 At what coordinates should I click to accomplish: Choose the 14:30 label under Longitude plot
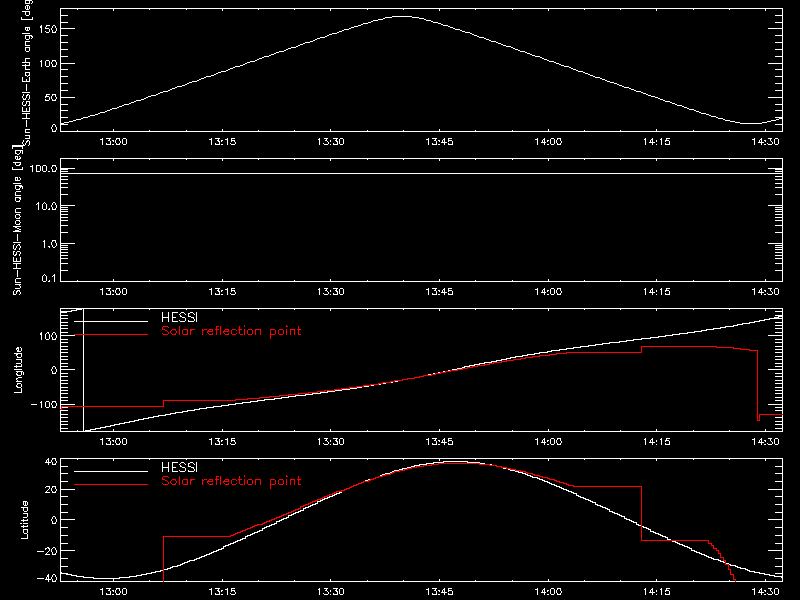coord(765,442)
